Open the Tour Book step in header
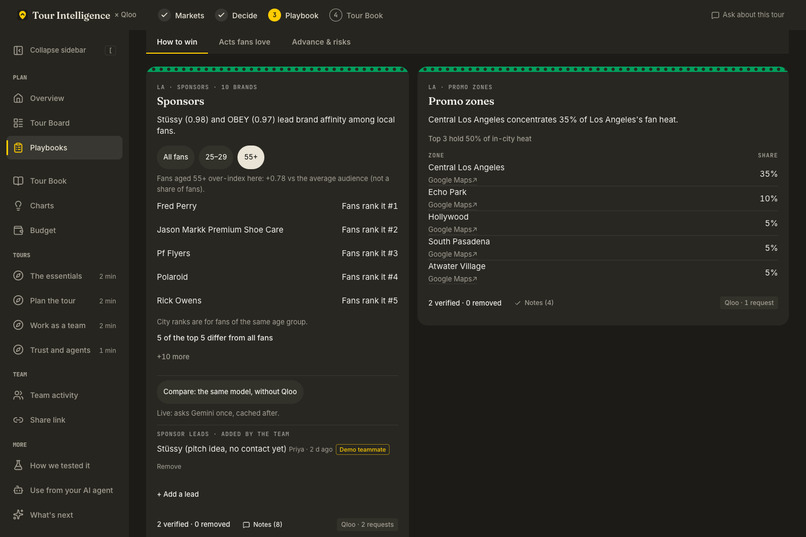806x537 pixels. point(356,15)
